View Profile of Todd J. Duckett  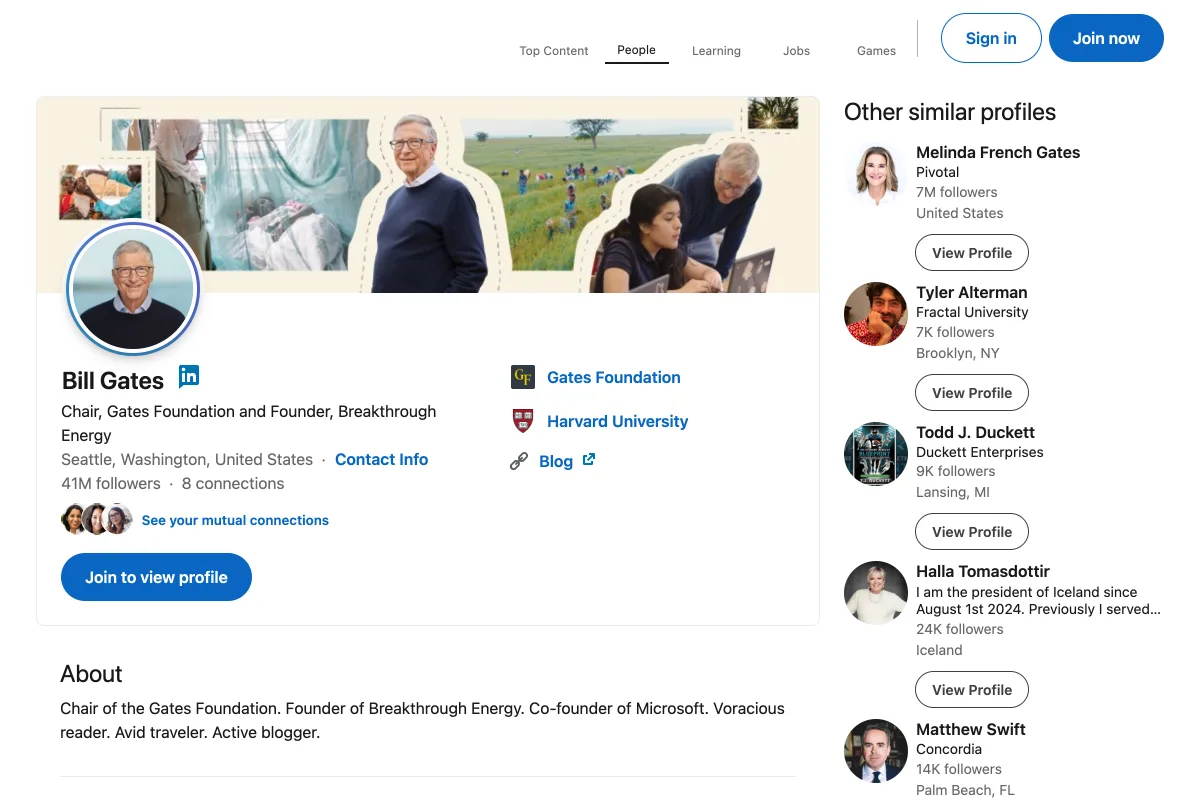click(x=972, y=532)
